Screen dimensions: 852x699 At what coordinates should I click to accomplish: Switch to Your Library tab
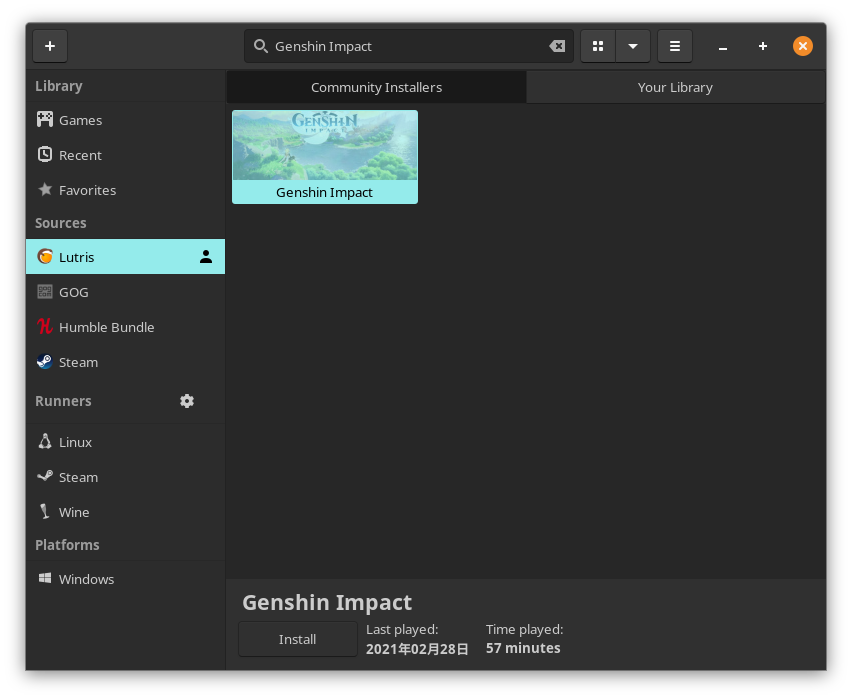(x=675, y=87)
